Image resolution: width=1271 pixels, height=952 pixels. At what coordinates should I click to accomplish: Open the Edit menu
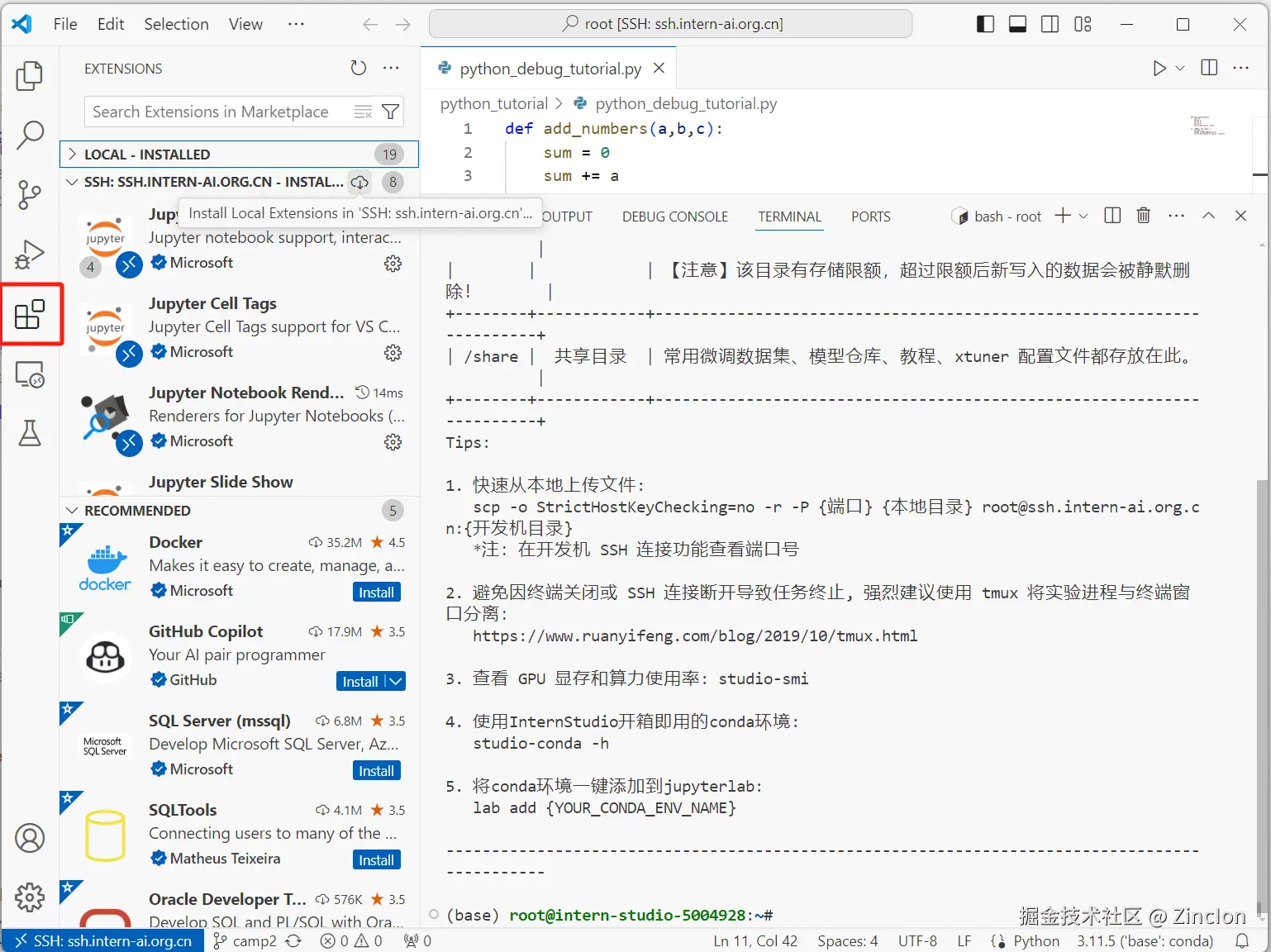click(111, 25)
